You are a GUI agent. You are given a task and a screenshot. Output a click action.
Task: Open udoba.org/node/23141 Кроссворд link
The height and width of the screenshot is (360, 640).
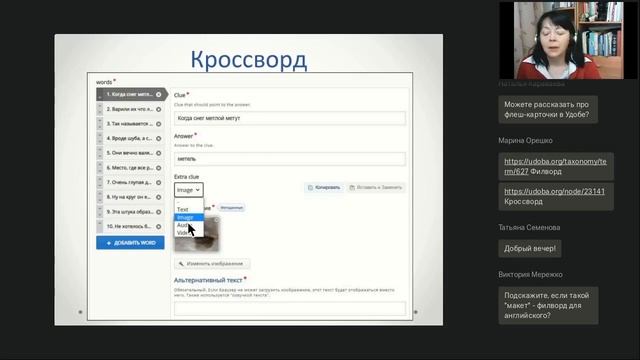[x=554, y=191]
